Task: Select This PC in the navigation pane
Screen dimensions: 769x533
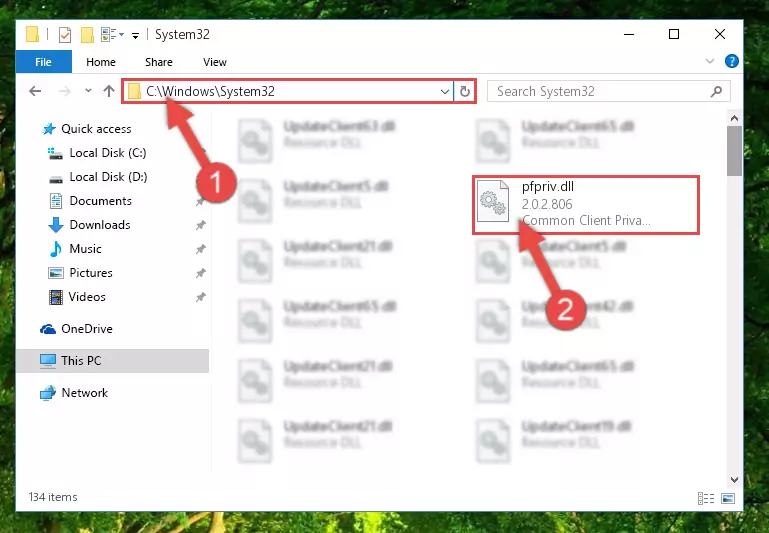Action: click(x=112, y=361)
